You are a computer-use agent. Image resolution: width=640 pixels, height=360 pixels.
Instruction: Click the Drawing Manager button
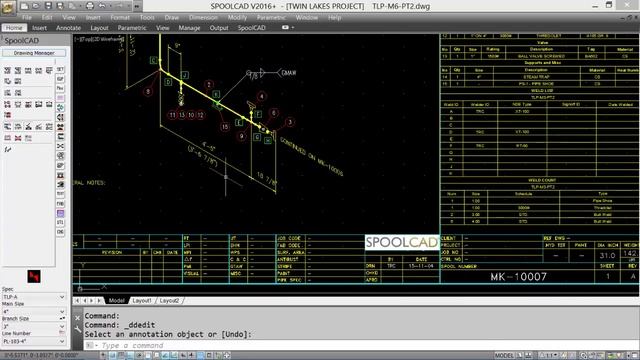click(34, 53)
